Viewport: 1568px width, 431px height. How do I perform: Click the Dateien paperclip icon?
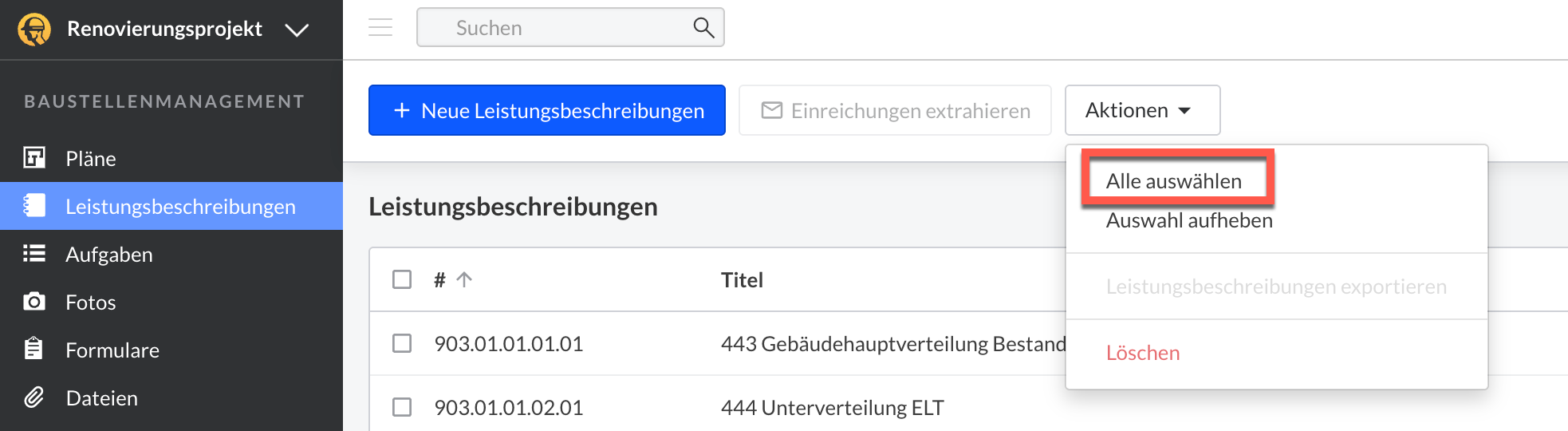point(34,397)
